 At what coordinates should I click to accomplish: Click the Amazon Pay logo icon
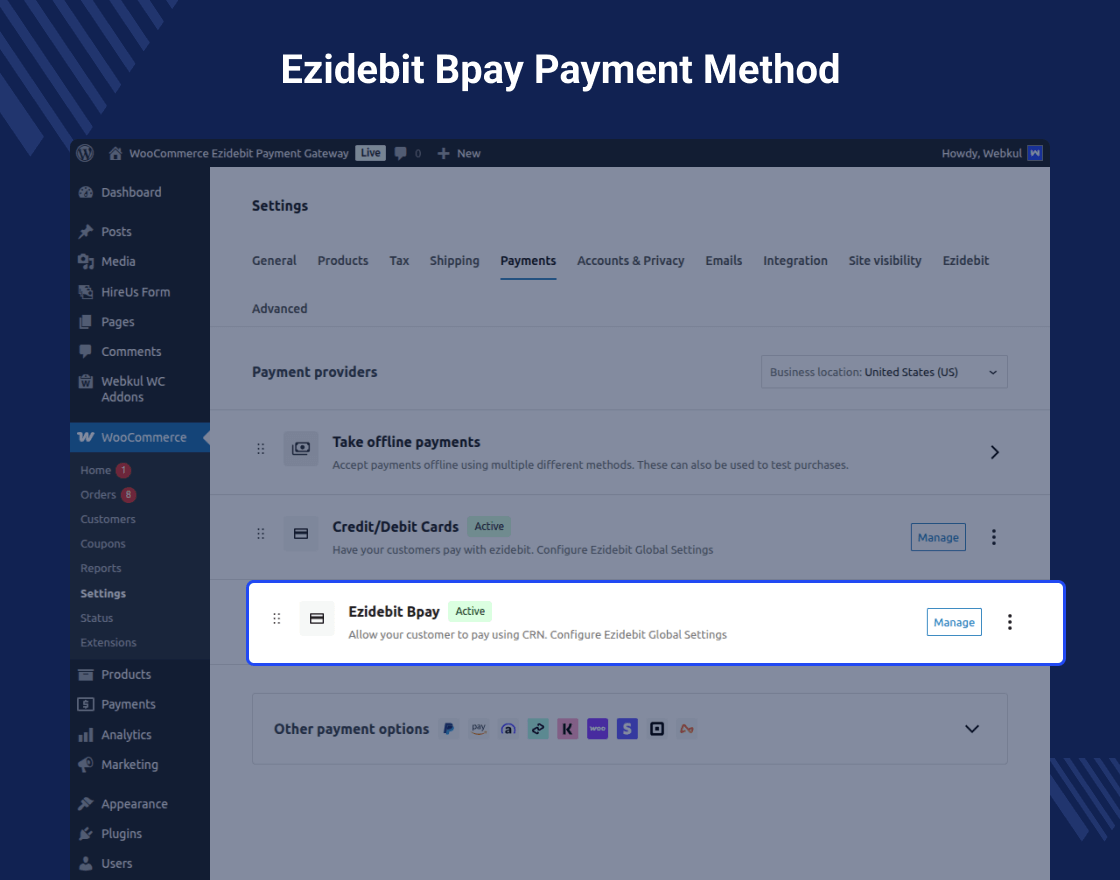point(479,729)
